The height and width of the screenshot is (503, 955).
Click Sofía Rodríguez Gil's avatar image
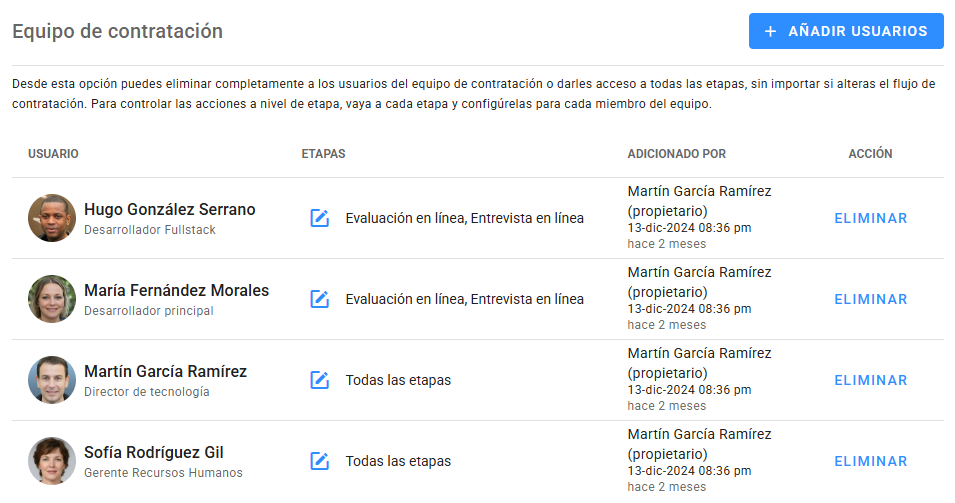[52, 461]
